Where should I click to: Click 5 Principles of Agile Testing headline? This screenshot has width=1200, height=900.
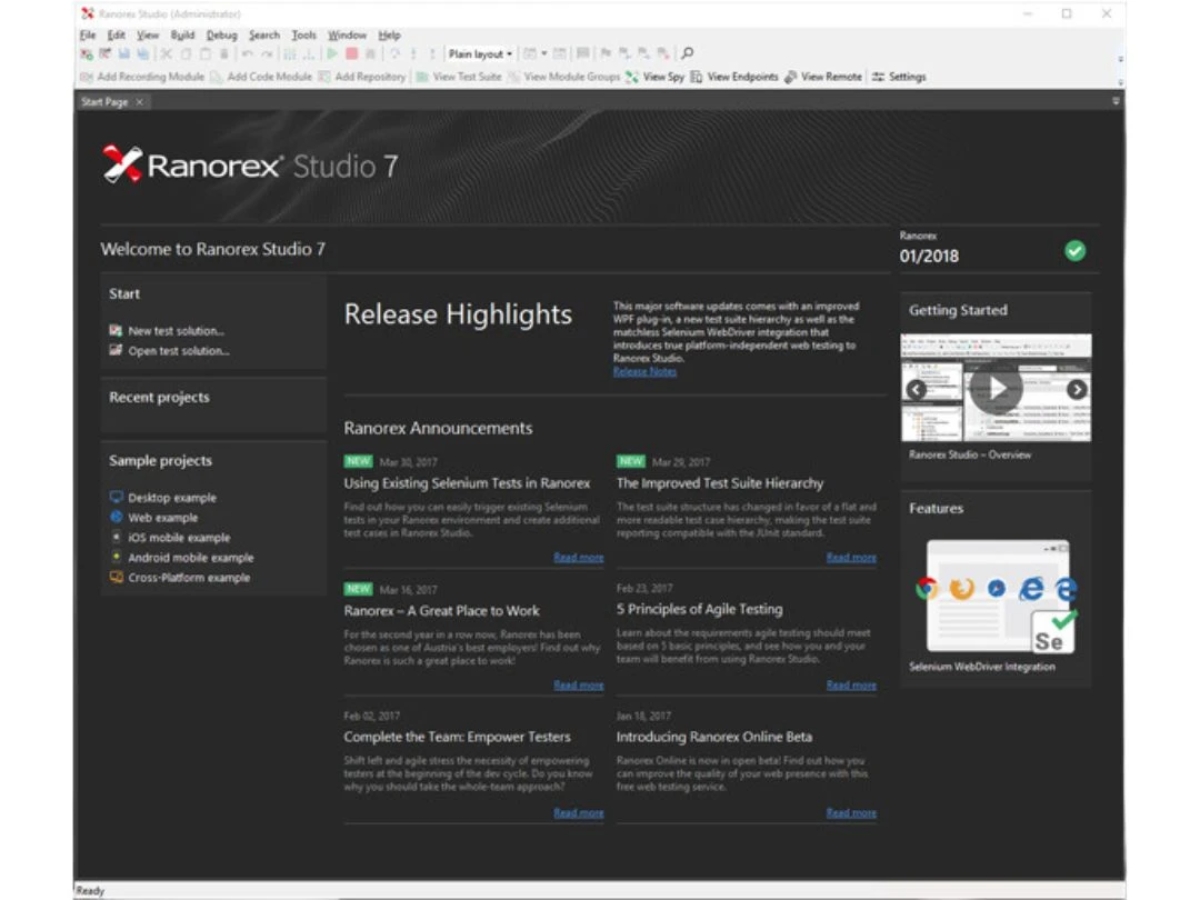pos(700,609)
